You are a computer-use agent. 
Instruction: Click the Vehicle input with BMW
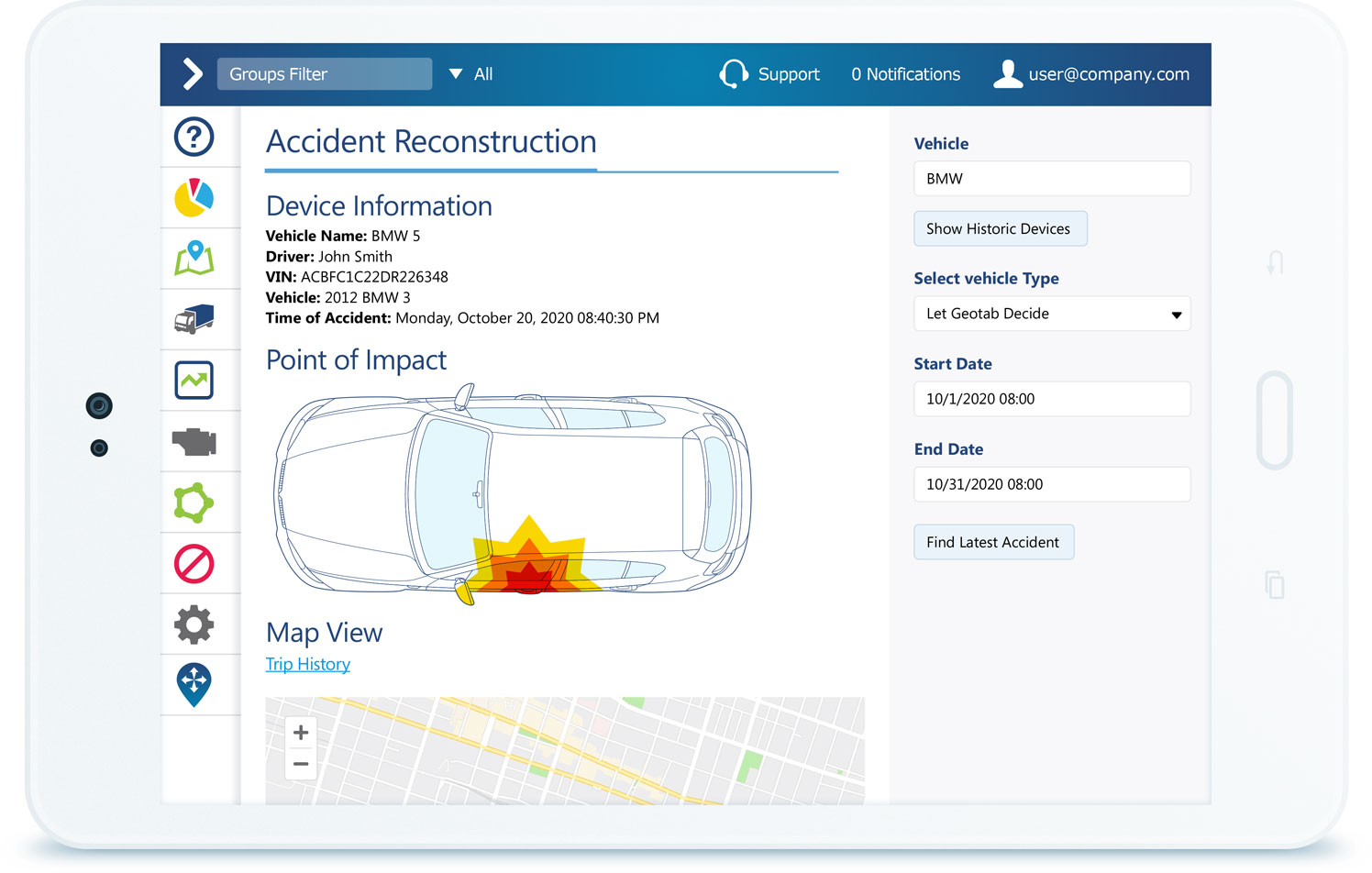(x=1052, y=179)
